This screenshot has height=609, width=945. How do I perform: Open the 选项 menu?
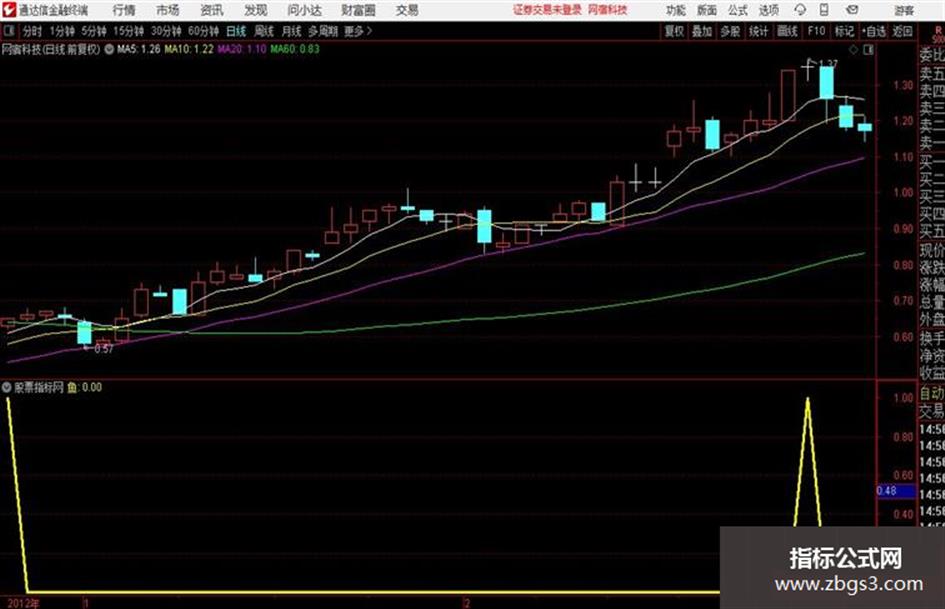tap(768, 10)
